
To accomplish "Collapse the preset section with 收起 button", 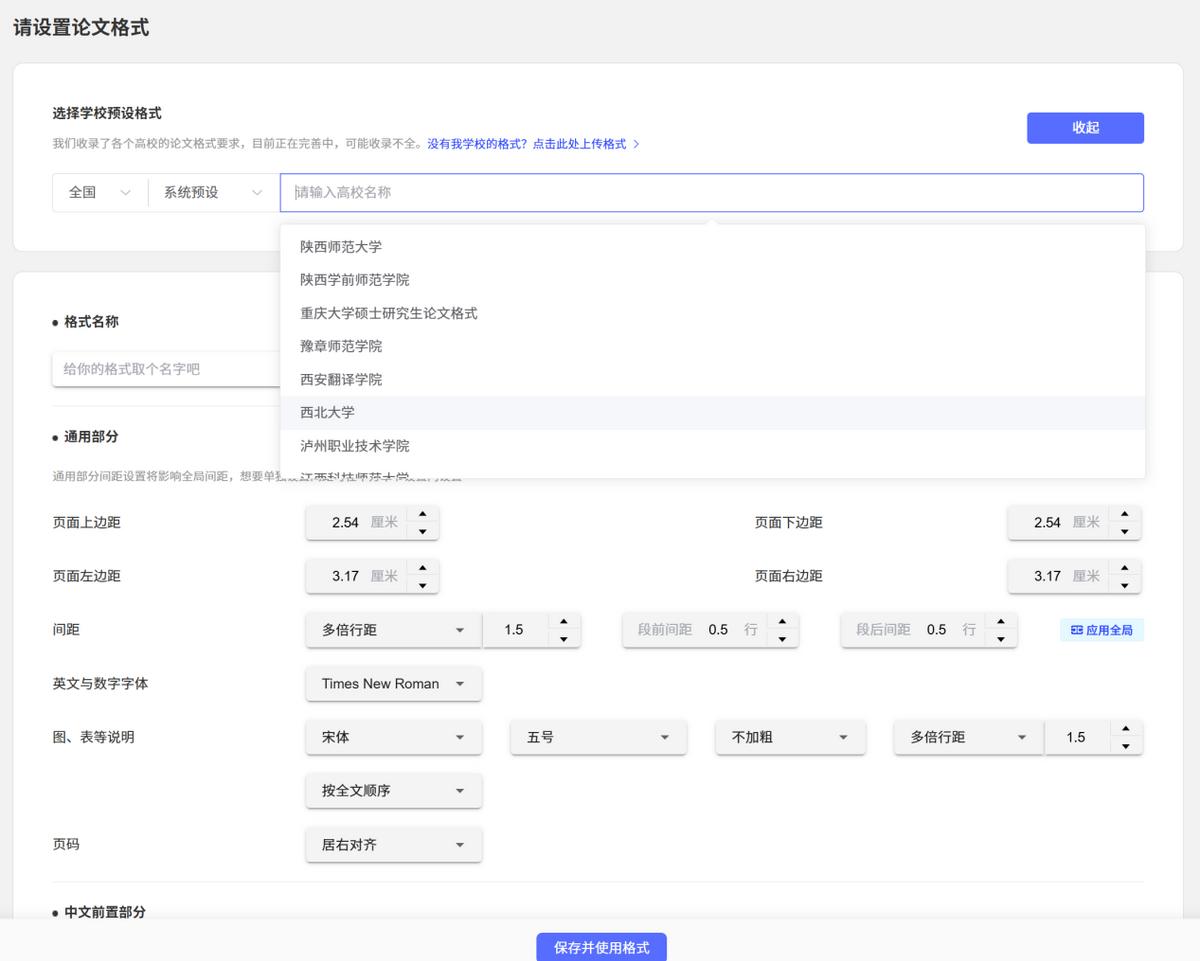I will coord(1085,128).
